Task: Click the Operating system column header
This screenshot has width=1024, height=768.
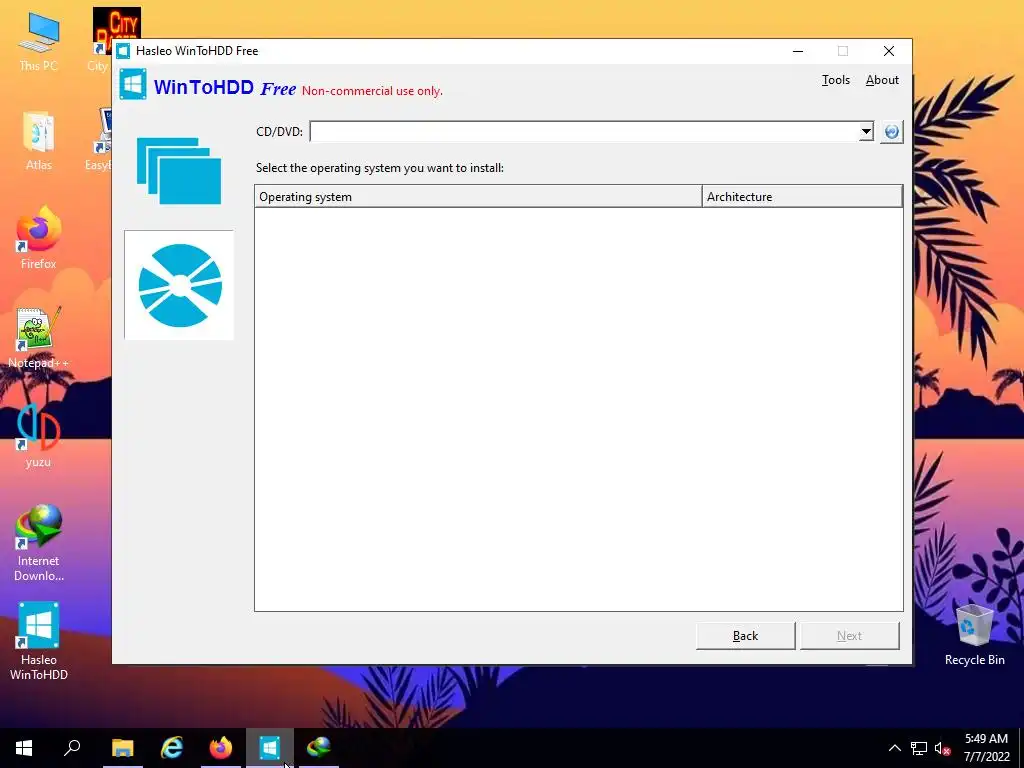Action: tap(478, 197)
